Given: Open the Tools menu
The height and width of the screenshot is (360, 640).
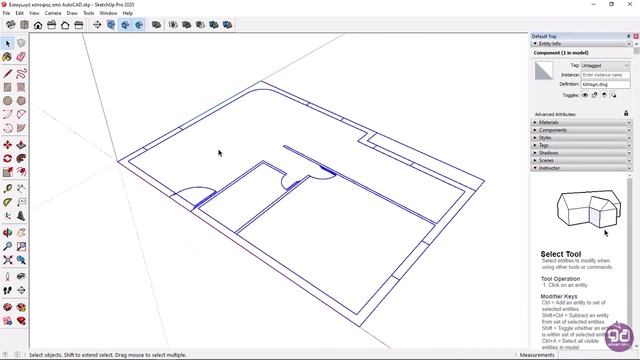Looking at the screenshot, I should click(x=89, y=13).
